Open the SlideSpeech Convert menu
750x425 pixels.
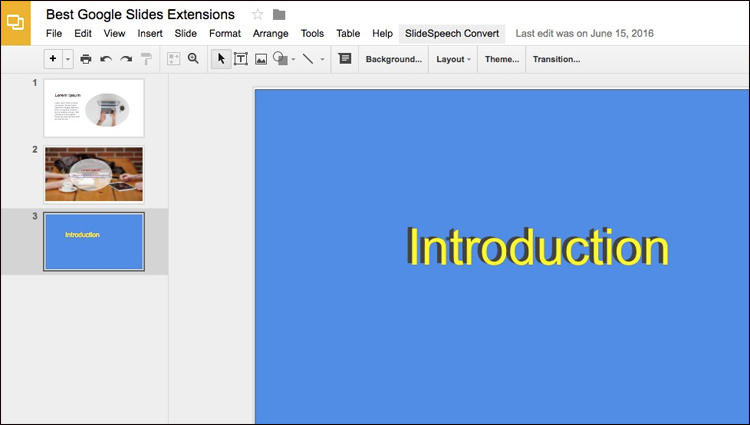pyautogui.click(x=451, y=33)
